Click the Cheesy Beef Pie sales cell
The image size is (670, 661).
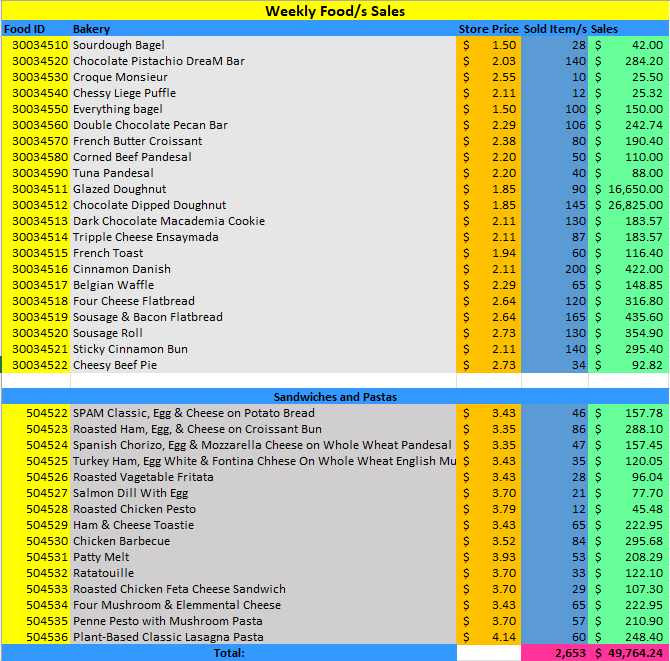coord(628,365)
